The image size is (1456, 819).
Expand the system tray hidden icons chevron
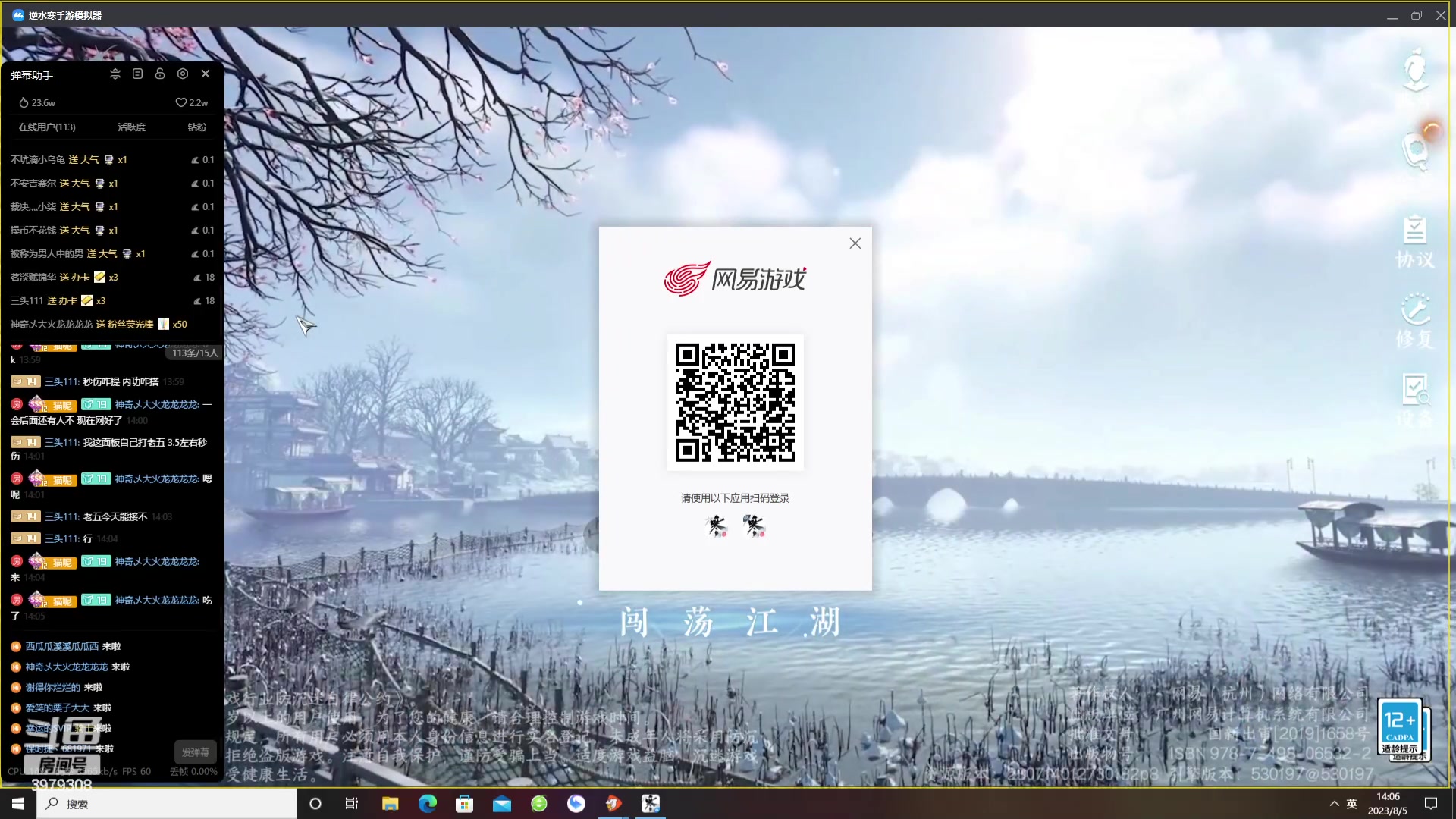[x=1335, y=804]
